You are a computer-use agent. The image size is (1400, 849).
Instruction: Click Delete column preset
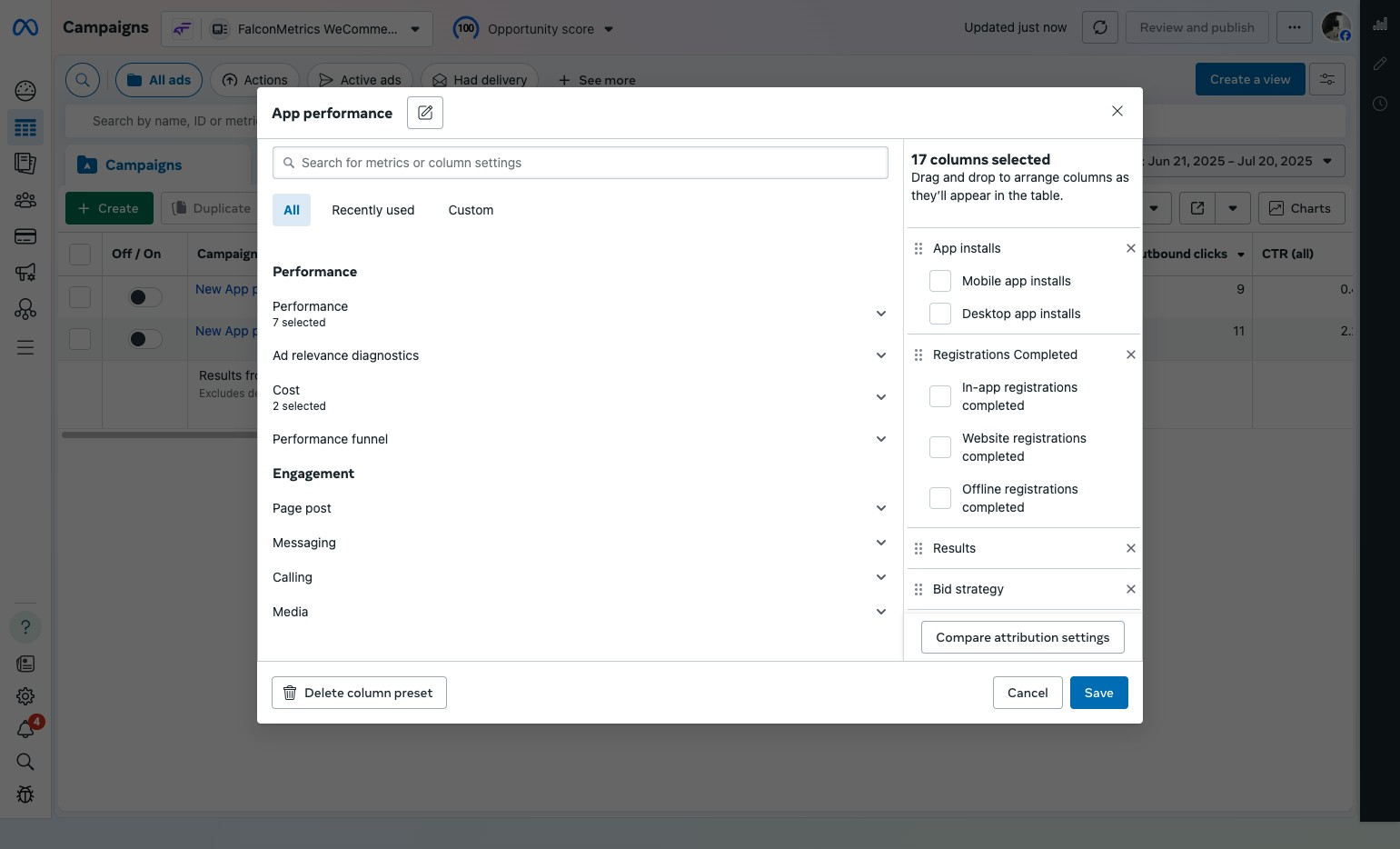[359, 693]
